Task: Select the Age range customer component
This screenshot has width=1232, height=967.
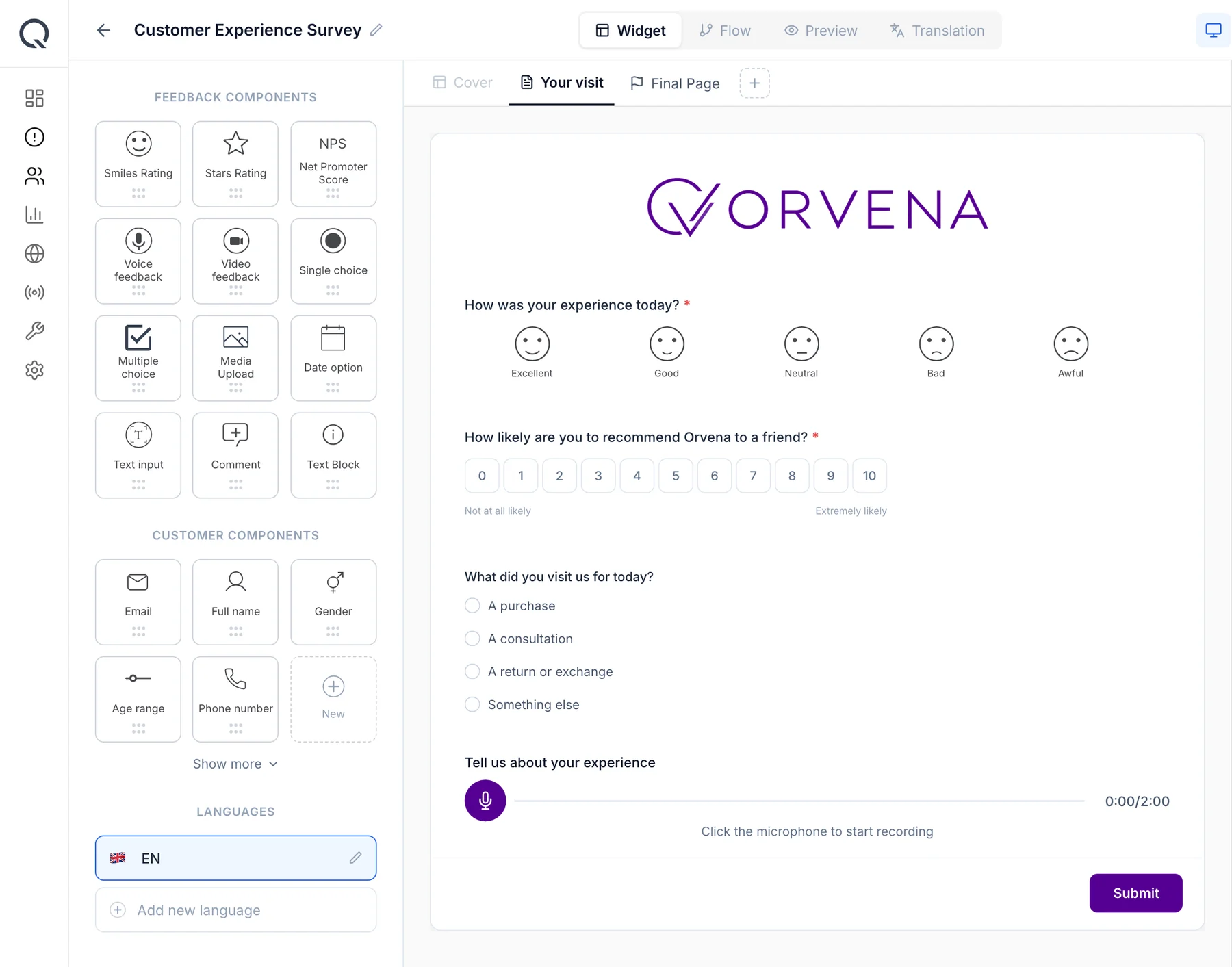Action: pyautogui.click(x=138, y=699)
